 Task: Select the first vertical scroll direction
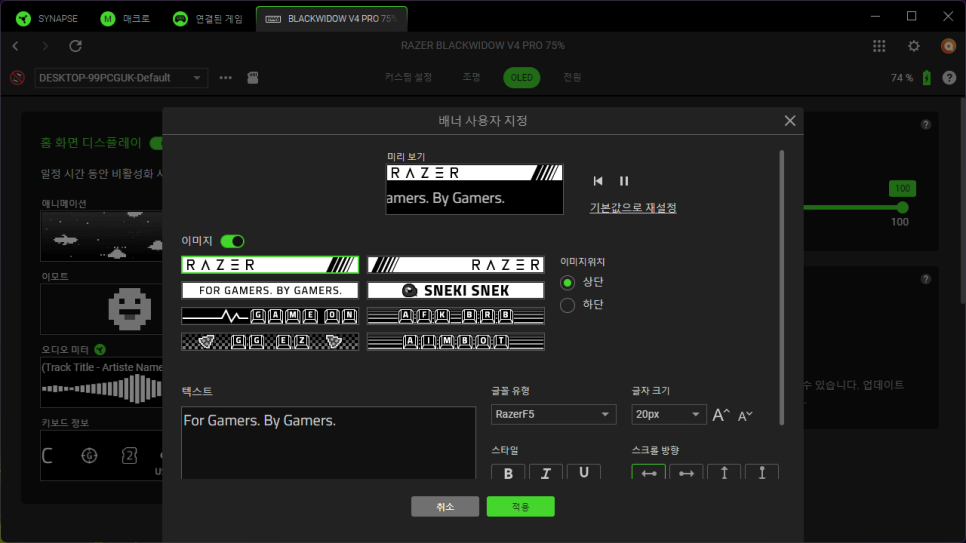724,473
